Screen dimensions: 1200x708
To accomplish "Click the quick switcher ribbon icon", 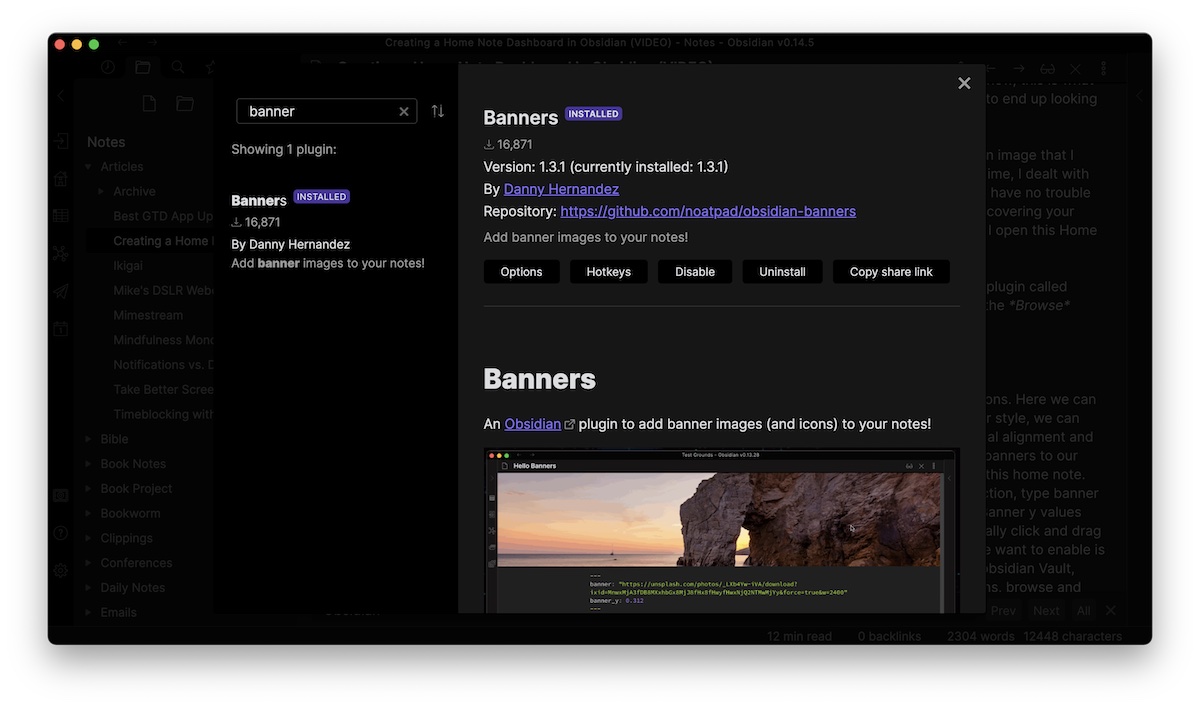I will [x=61, y=142].
